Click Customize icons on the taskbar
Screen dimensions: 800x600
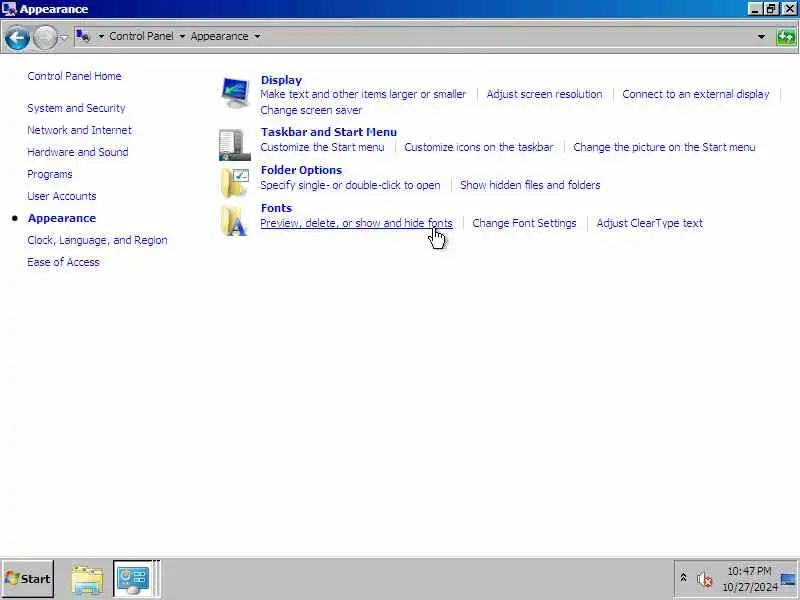pos(479,147)
